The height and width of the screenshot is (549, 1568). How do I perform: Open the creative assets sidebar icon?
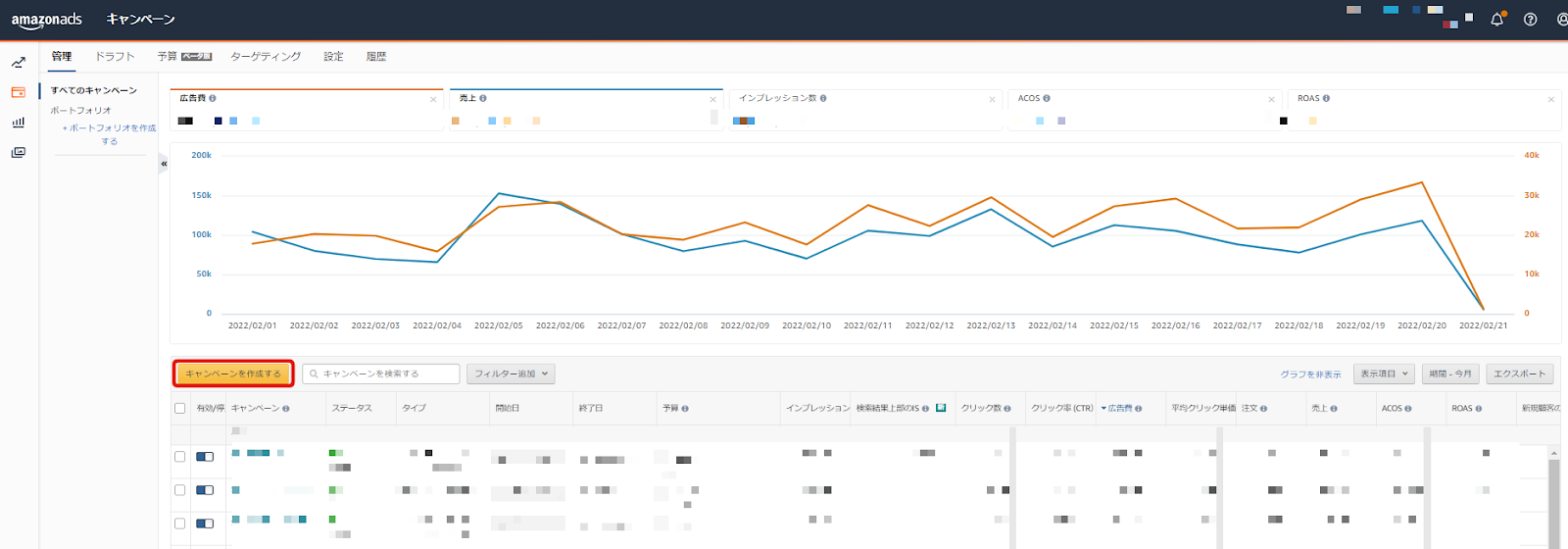click(x=18, y=153)
